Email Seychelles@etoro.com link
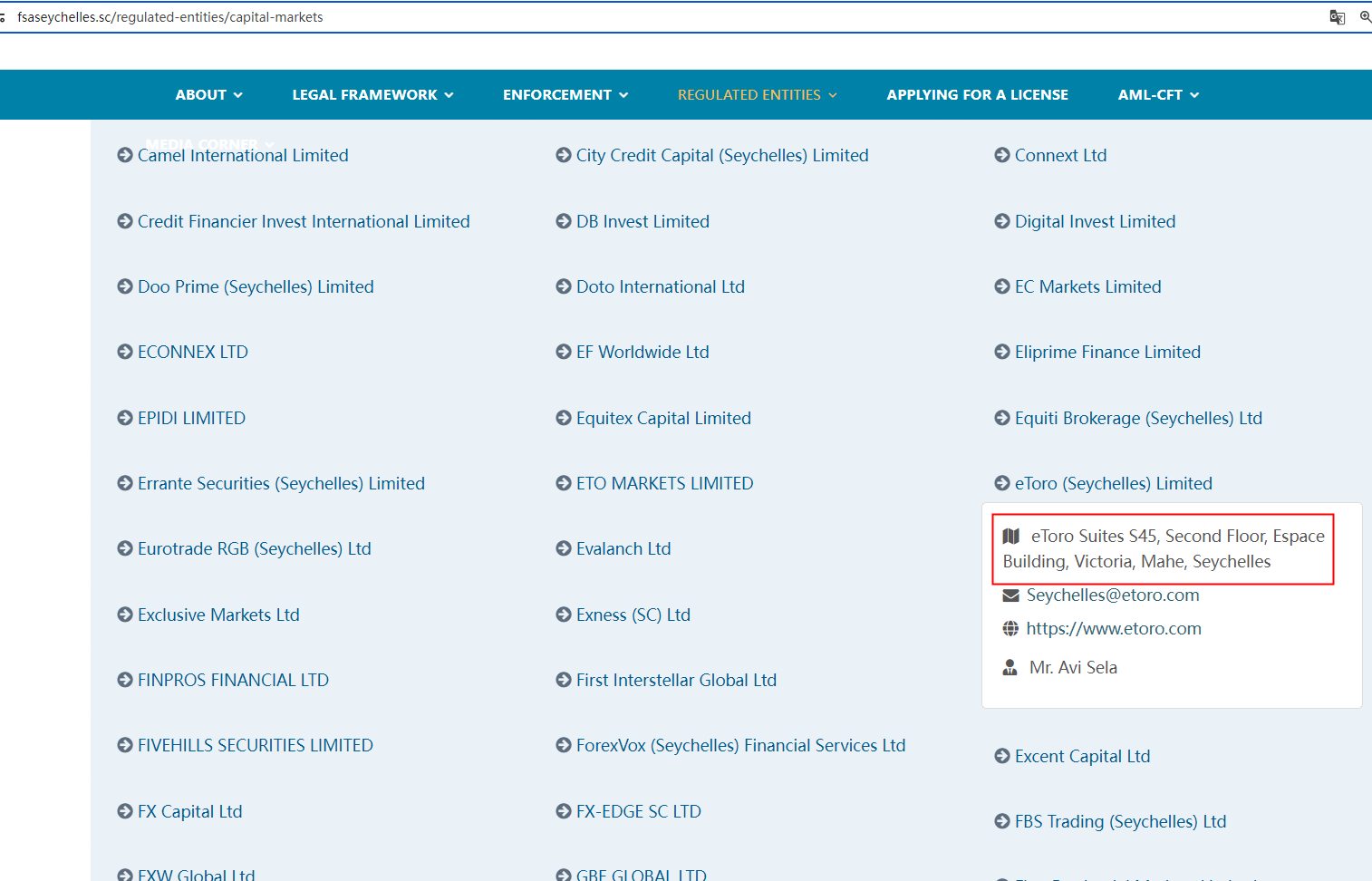The image size is (1372, 881). tap(1113, 595)
